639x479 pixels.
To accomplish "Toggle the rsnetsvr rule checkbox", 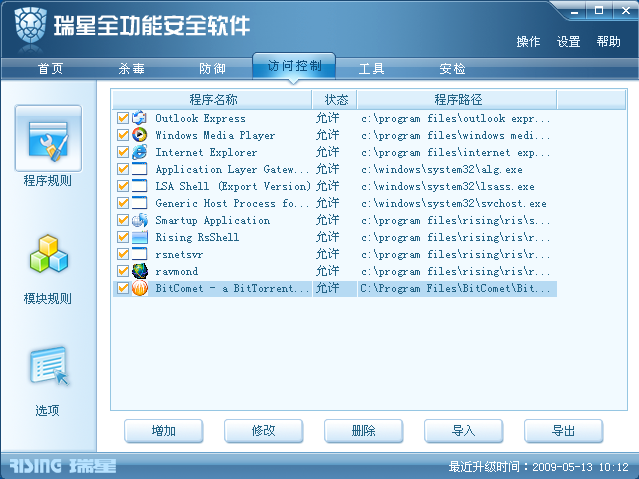I will (x=123, y=254).
